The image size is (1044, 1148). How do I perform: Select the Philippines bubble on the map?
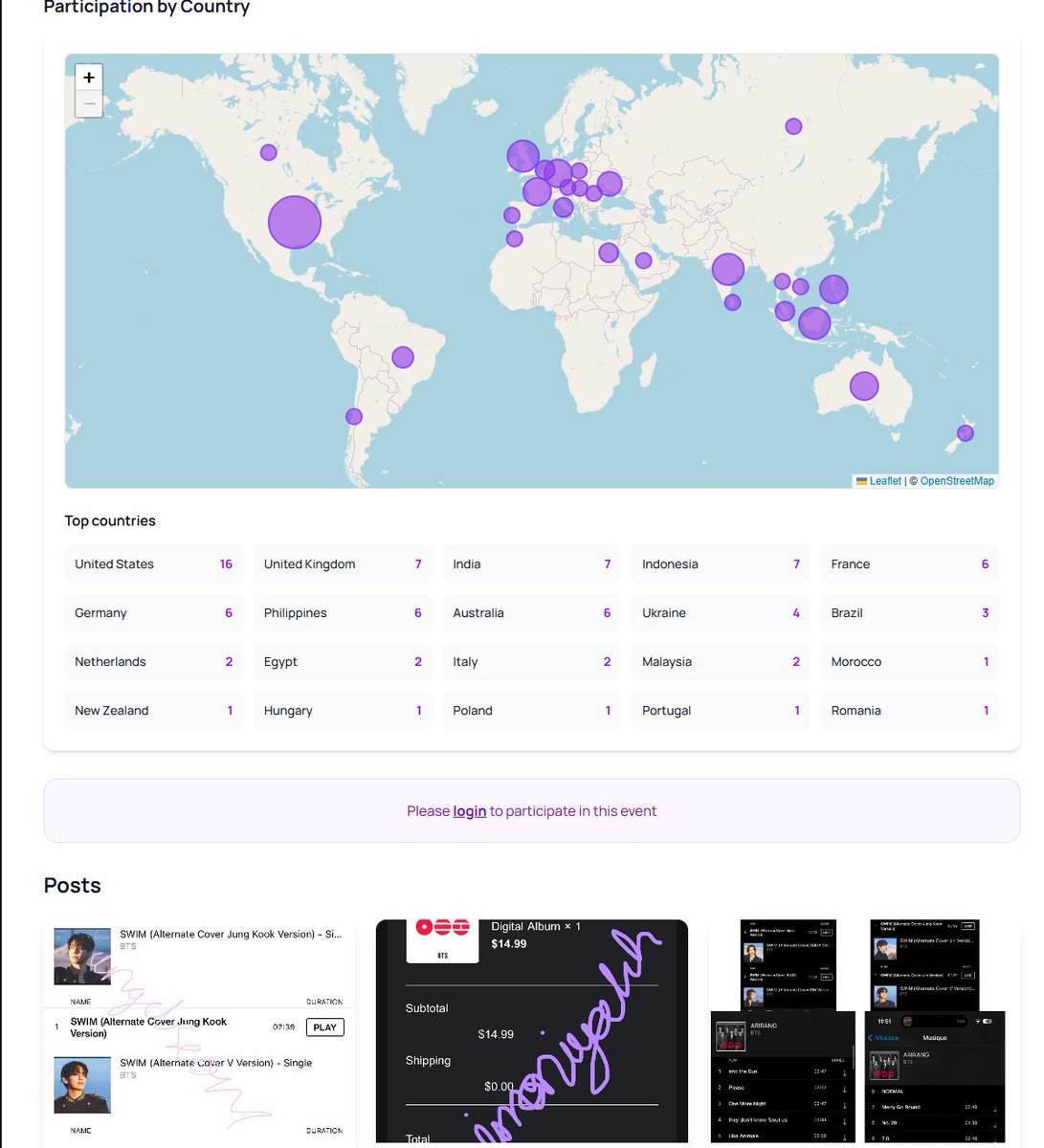[833, 289]
